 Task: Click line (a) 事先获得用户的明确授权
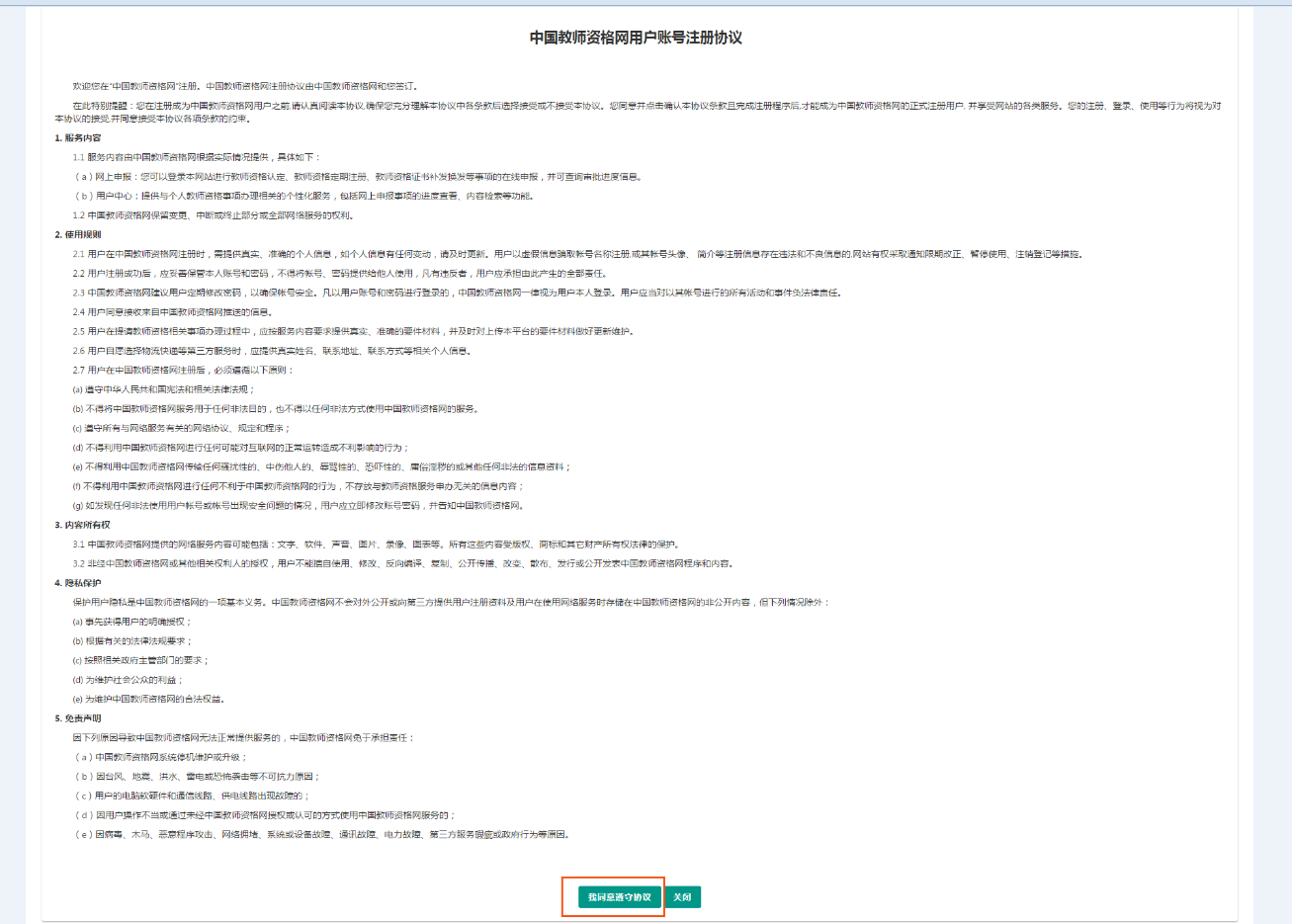tap(132, 622)
